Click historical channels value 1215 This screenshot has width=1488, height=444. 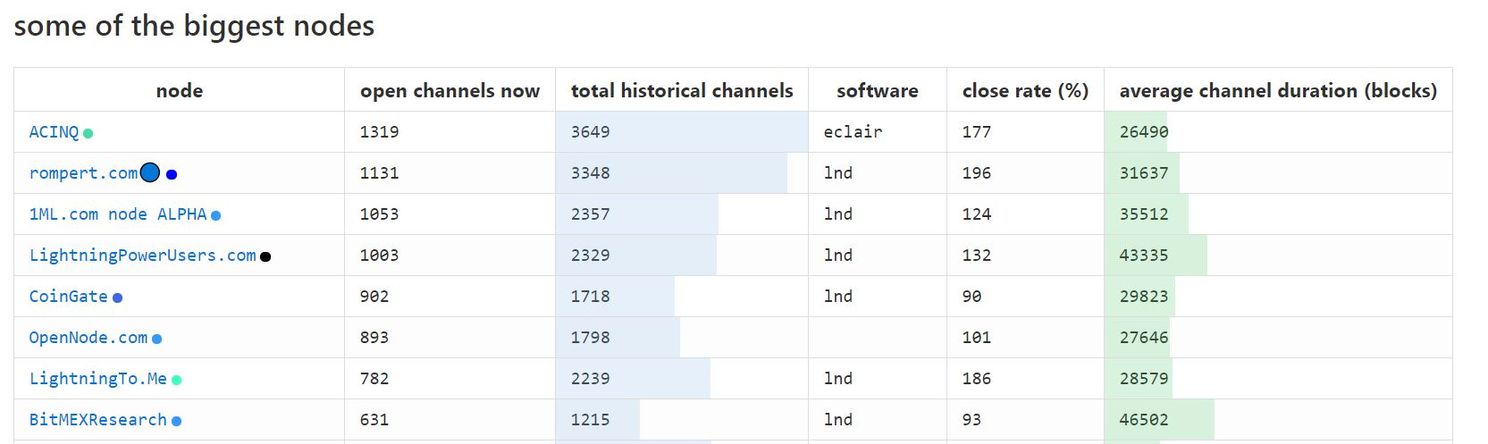coord(590,419)
